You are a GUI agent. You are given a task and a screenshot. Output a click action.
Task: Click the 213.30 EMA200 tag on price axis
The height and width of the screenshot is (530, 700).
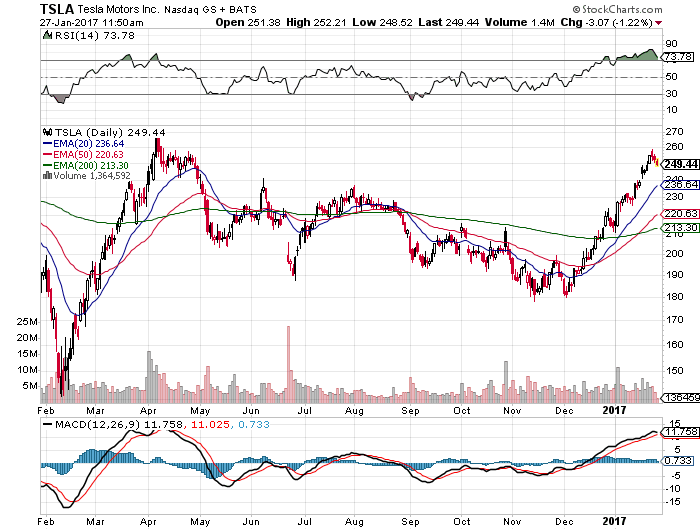coord(680,228)
